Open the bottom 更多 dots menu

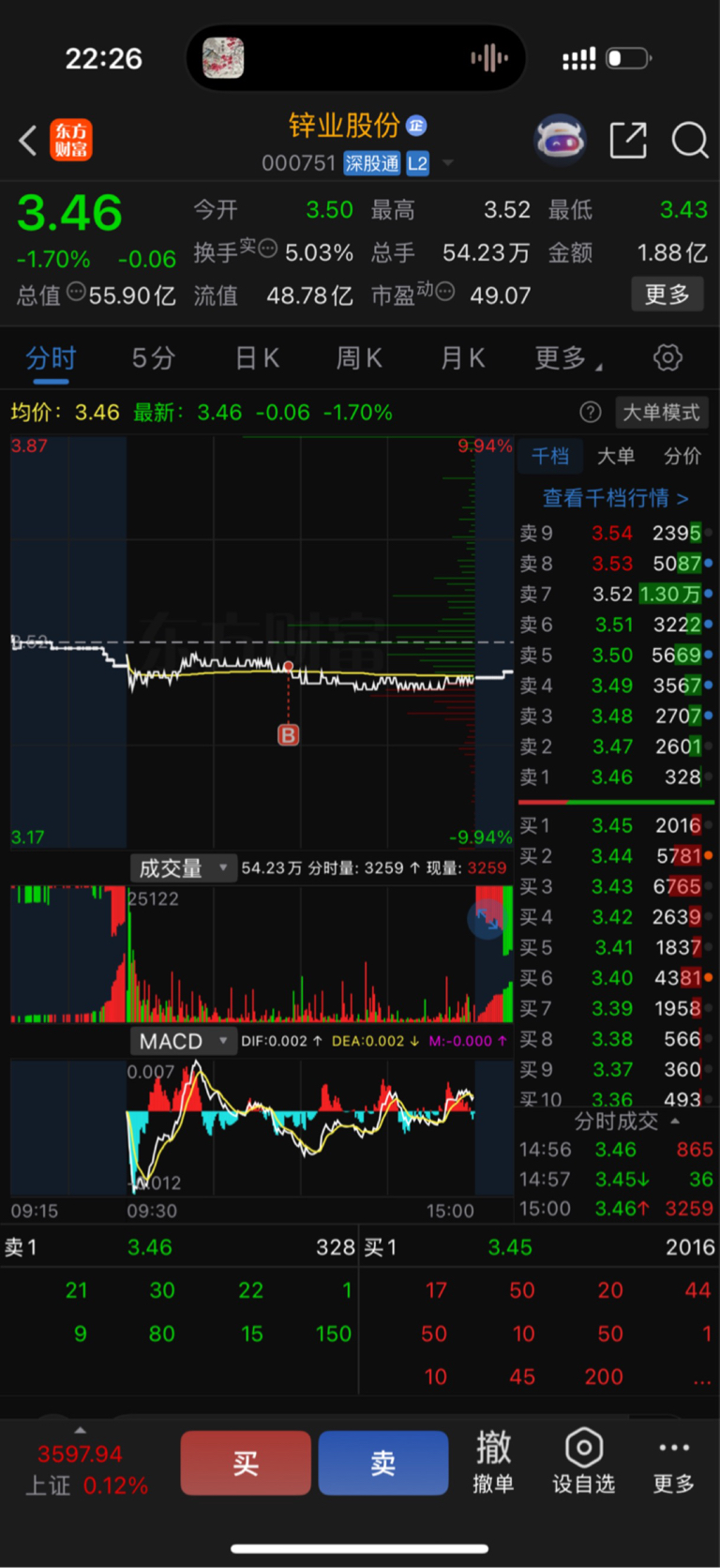[674, 1461]
